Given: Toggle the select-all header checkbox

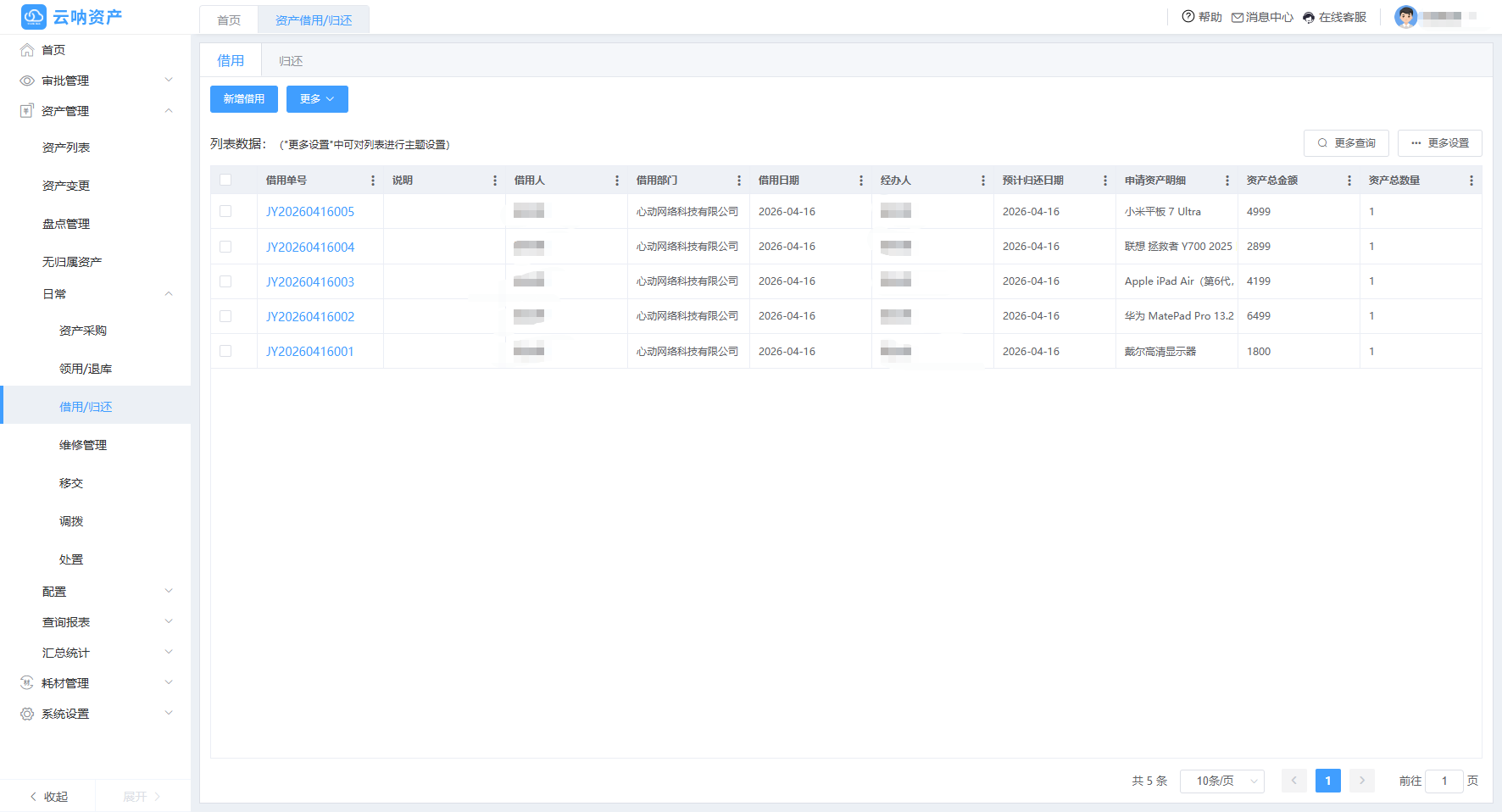Looking at the screenshot, I should (225, 180).
